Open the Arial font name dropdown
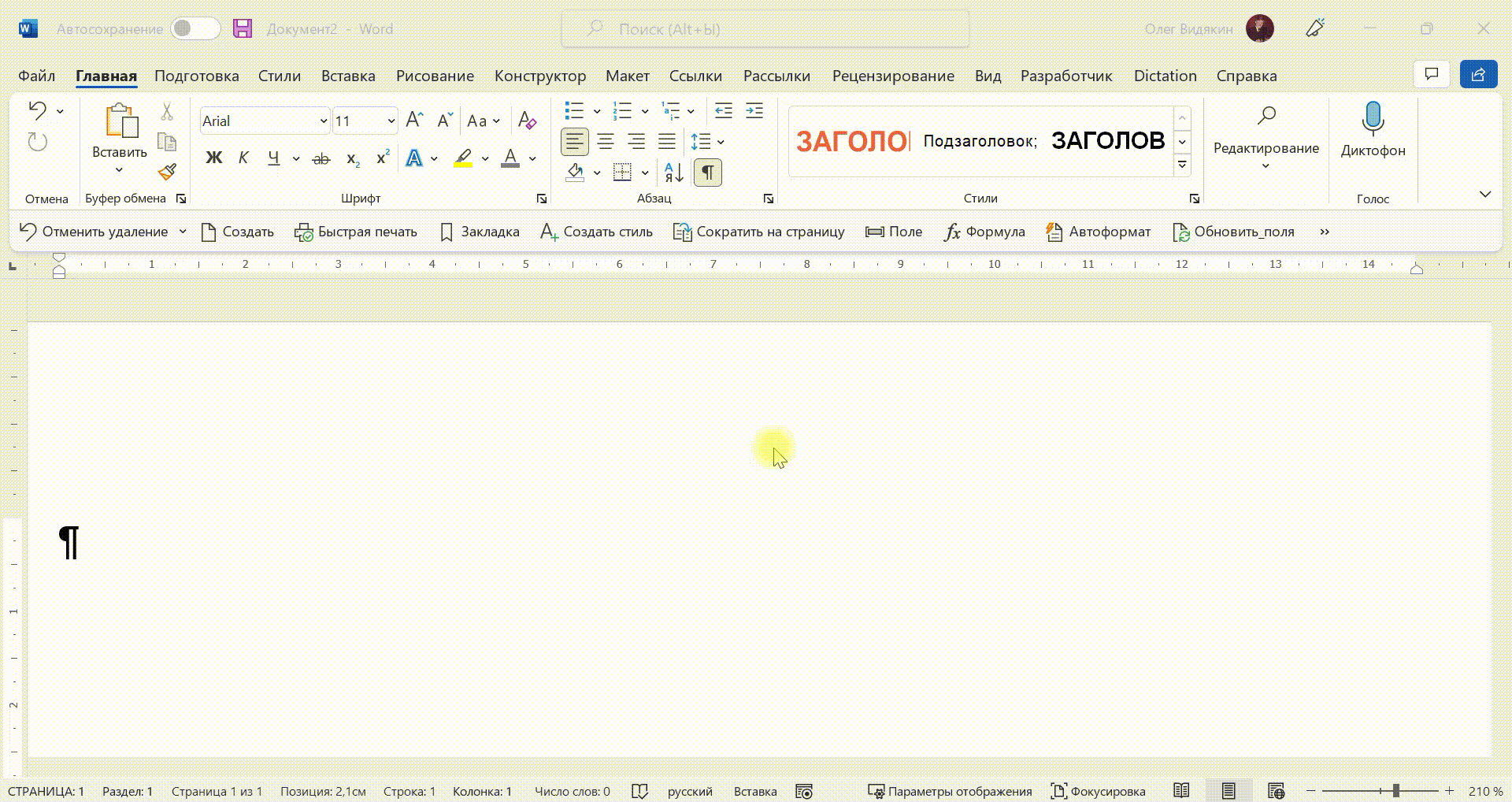Image resolution: width=1512 pixels, height=802 pixels. point(323,121)
